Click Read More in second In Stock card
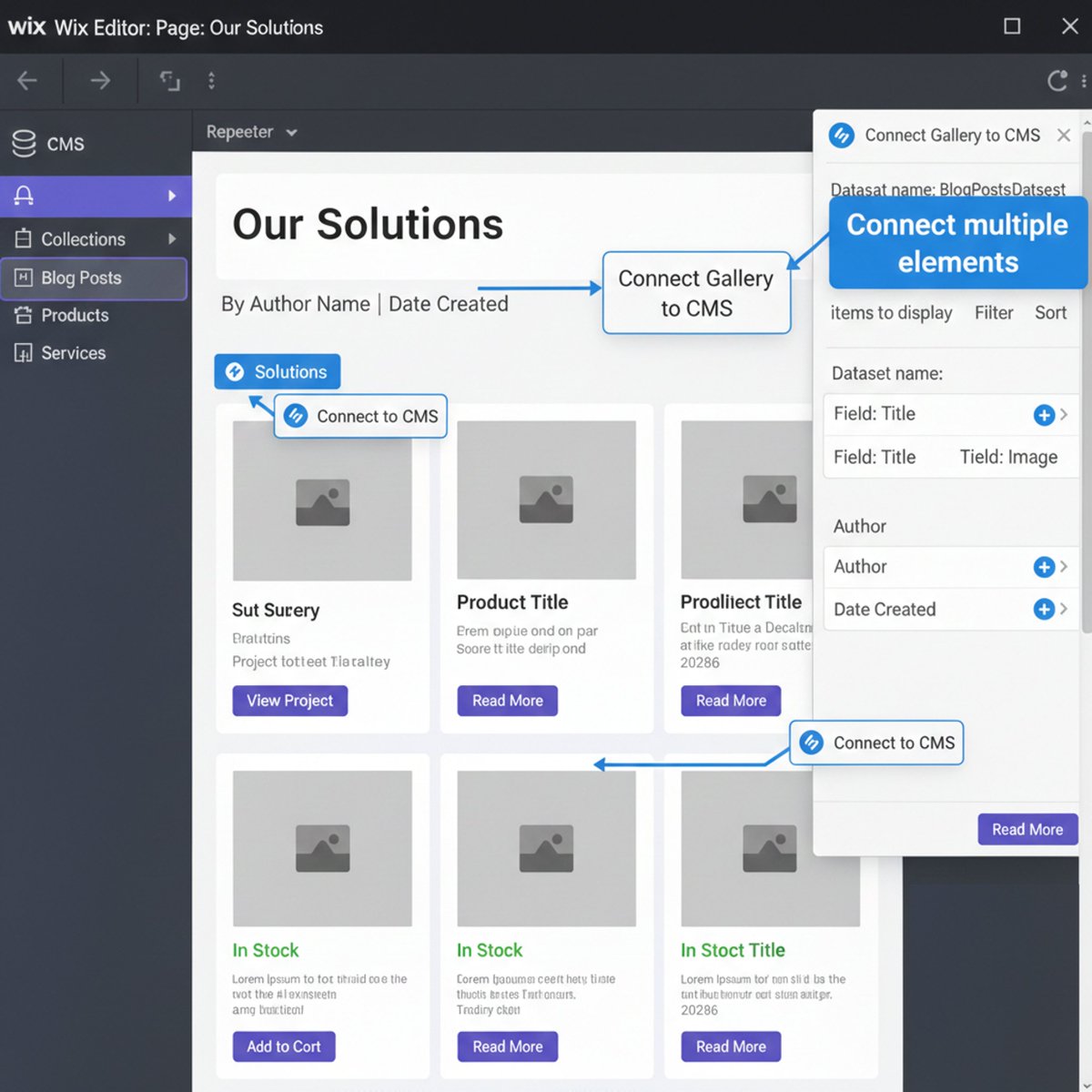This screenshot has height=1092, width=1092. pyautogui.click(x=508, y=1046)
